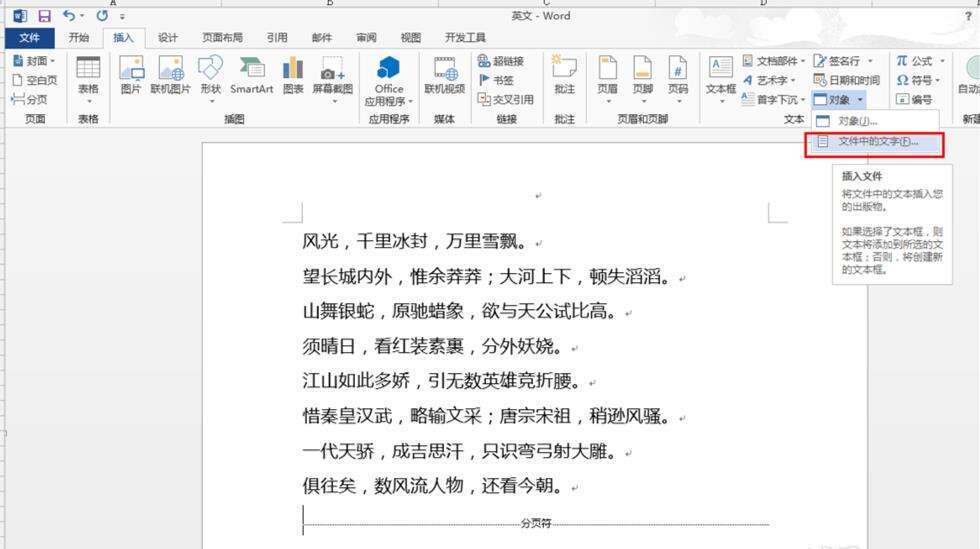Open the 文档部件 quick parts menu
The image size is (980, 549).
click(774, 61)
